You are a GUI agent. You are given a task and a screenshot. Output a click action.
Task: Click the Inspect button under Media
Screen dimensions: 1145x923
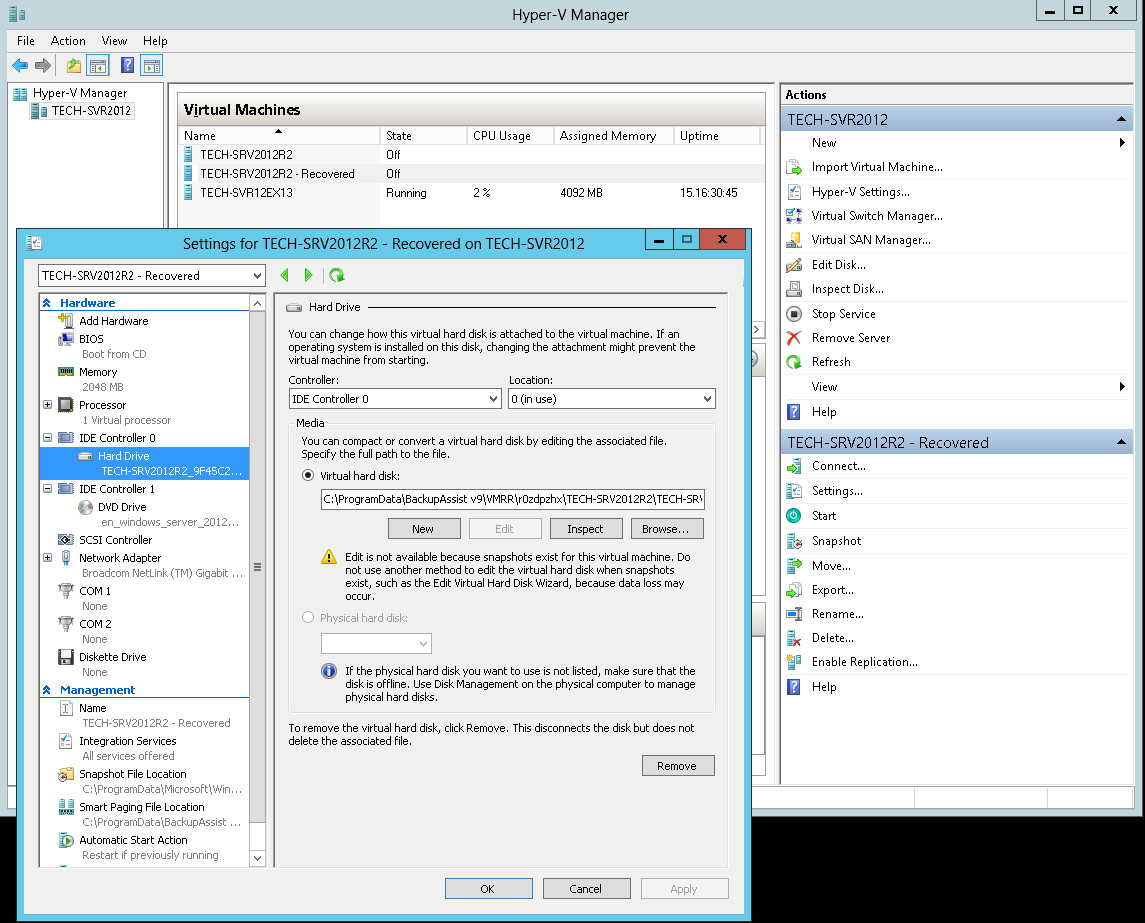(x=586, y=529)
